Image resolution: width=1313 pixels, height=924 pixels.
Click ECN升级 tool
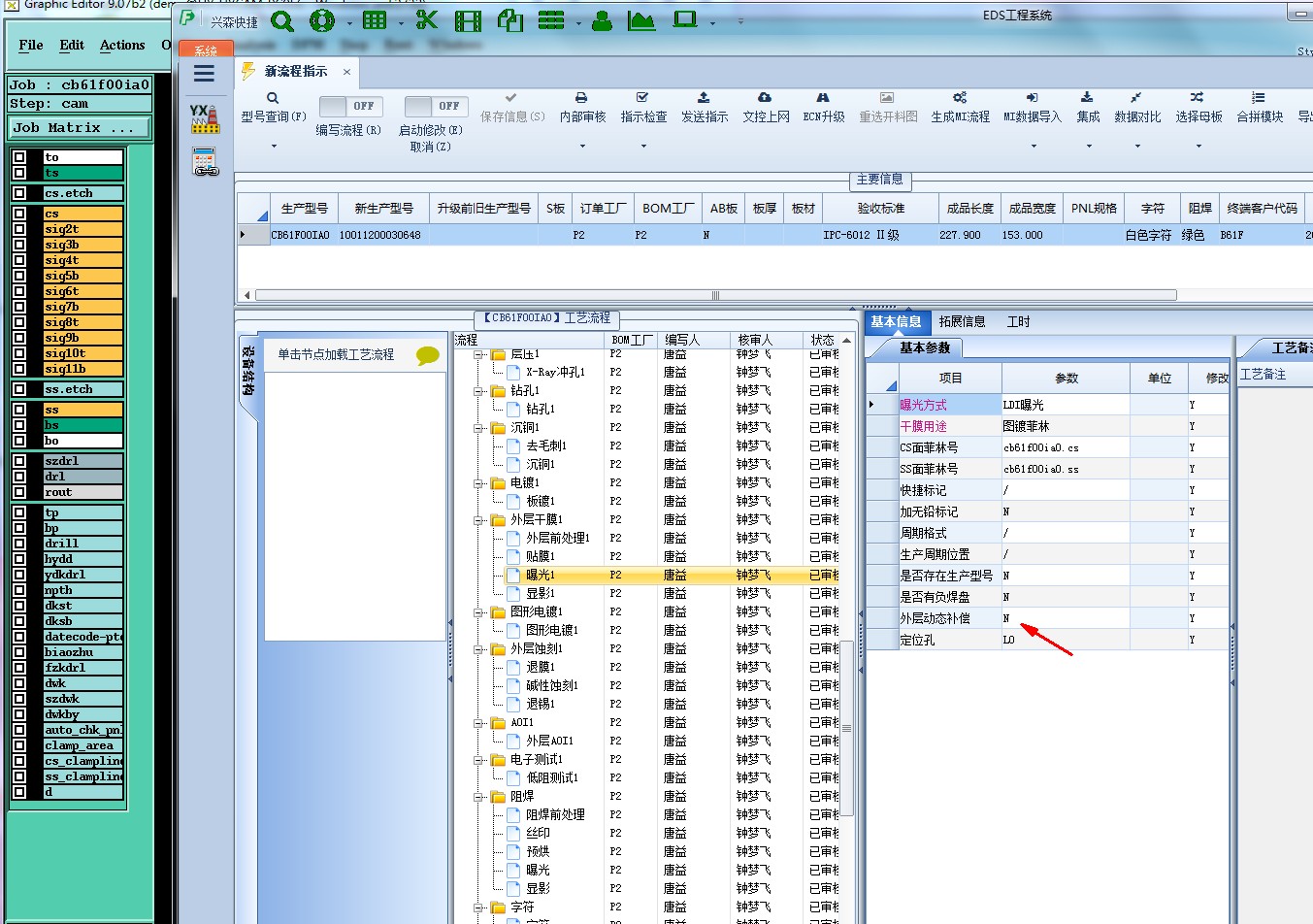click(x=824, y=108)
